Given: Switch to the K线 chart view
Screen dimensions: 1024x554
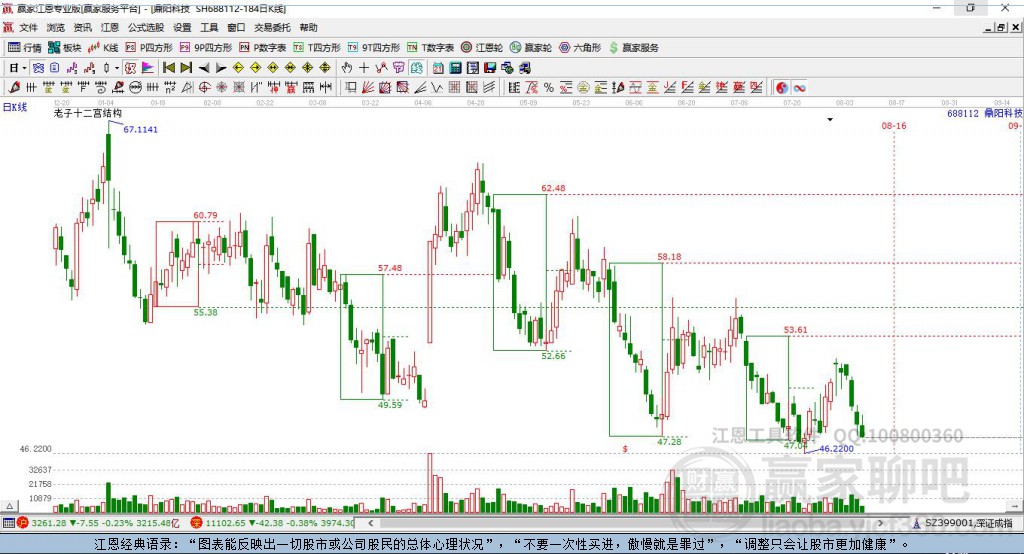Looking at the screenshot, I should pyautogui.click(x=103, y=48).
